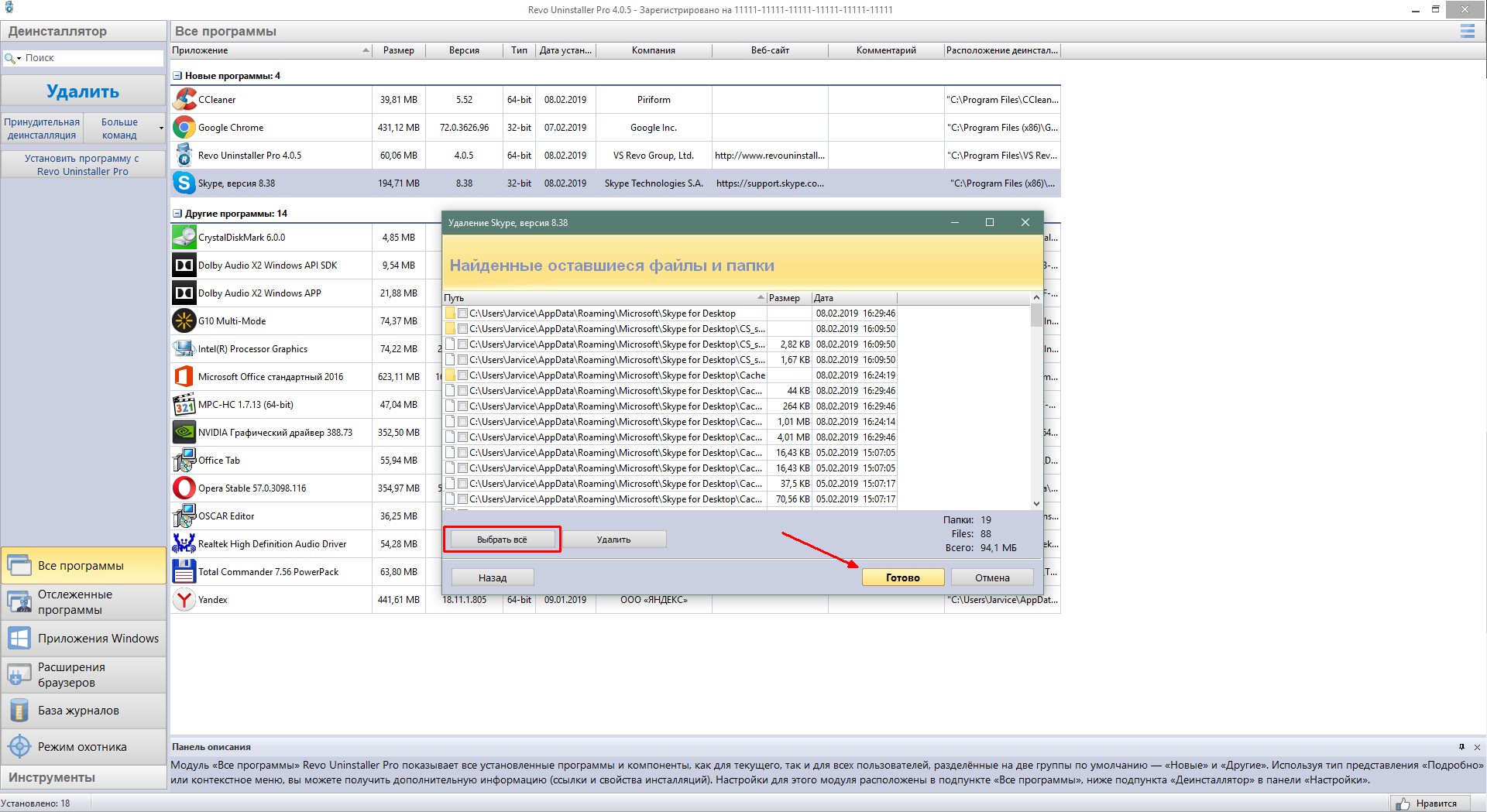Select the CrystalDiskMark 6.0.0 icon

coord(184,237)
